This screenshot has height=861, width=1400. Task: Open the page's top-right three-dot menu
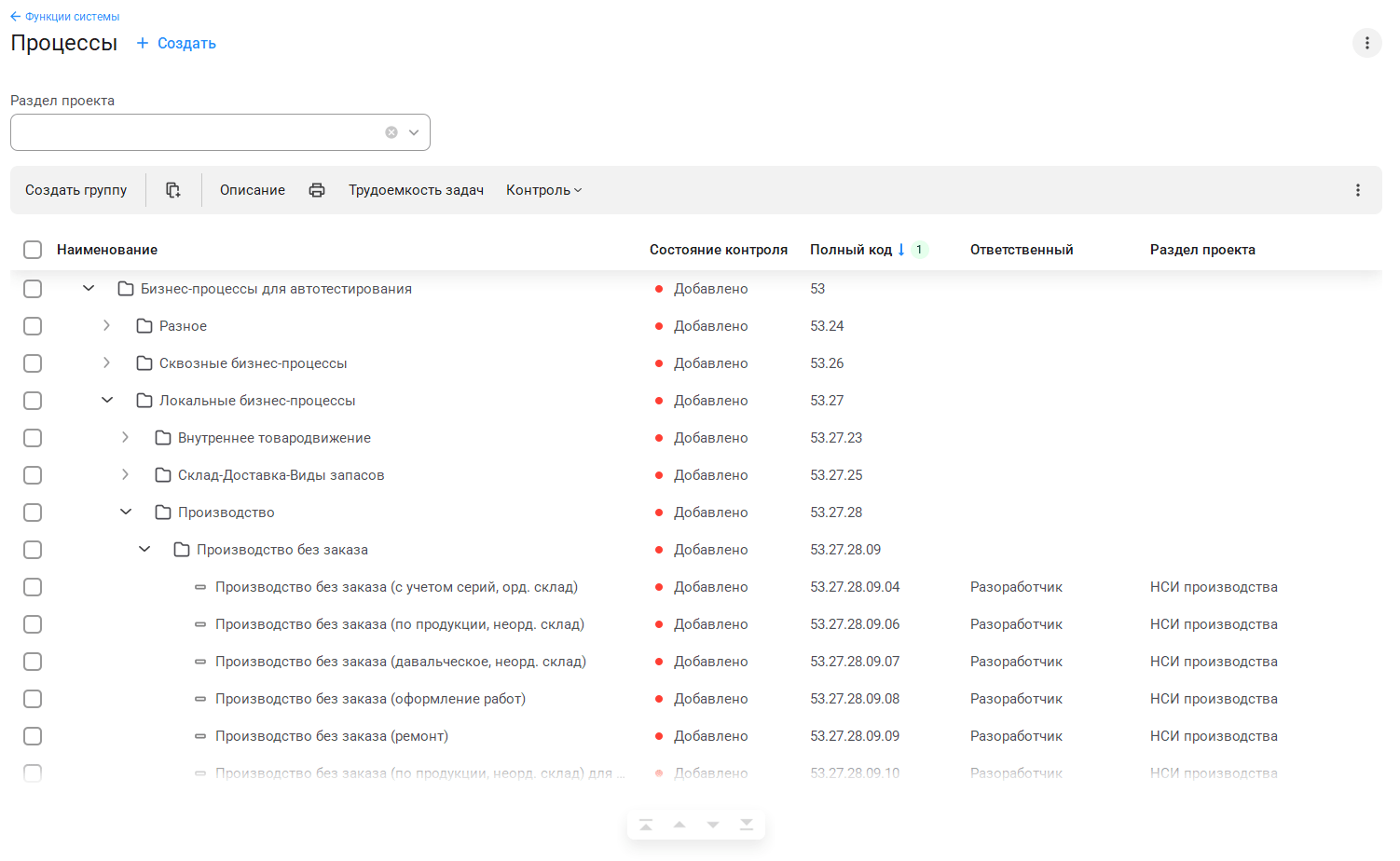click(1366, 43)
